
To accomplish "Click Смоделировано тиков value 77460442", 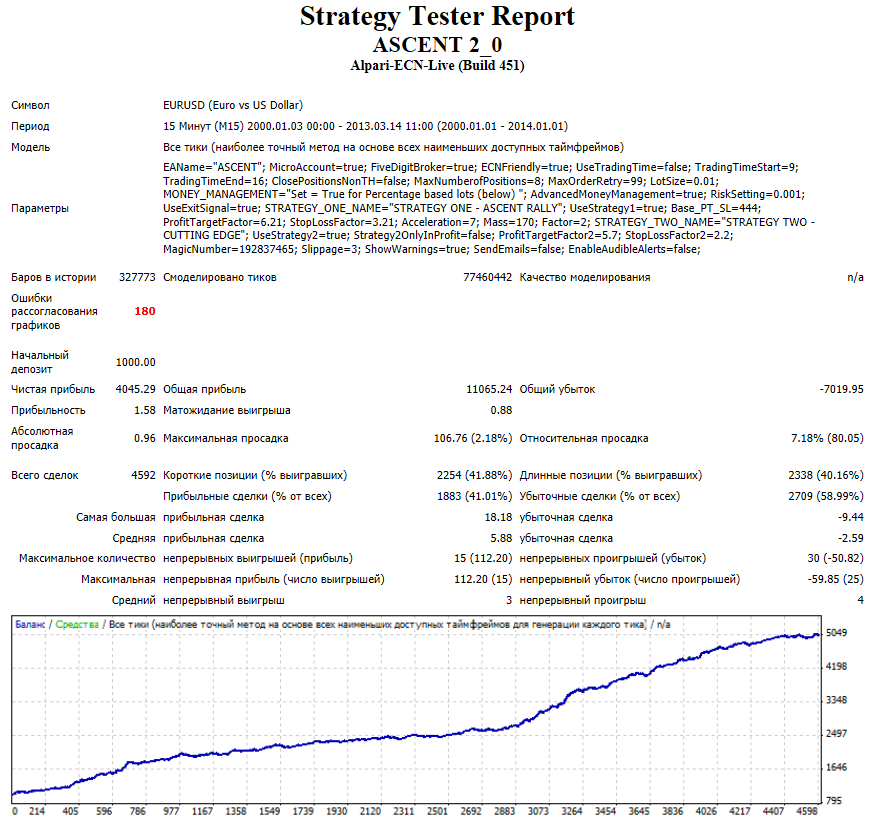I will pyautogui.click(x=487, y=278).
